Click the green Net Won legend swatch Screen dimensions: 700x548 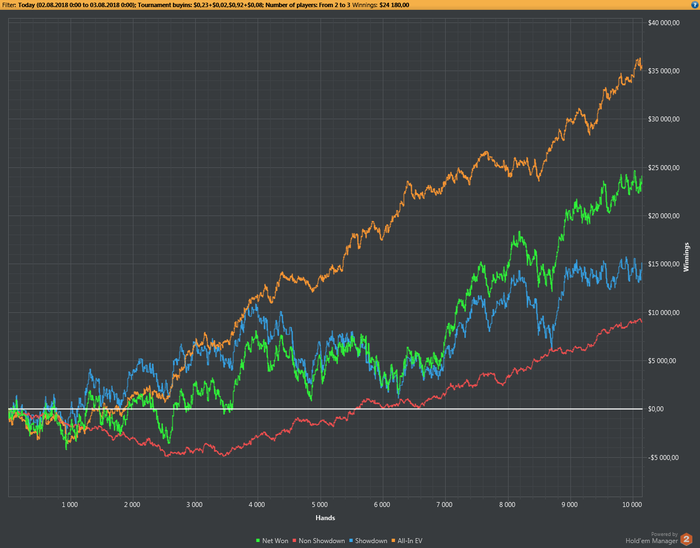click(x=258, y=541)
